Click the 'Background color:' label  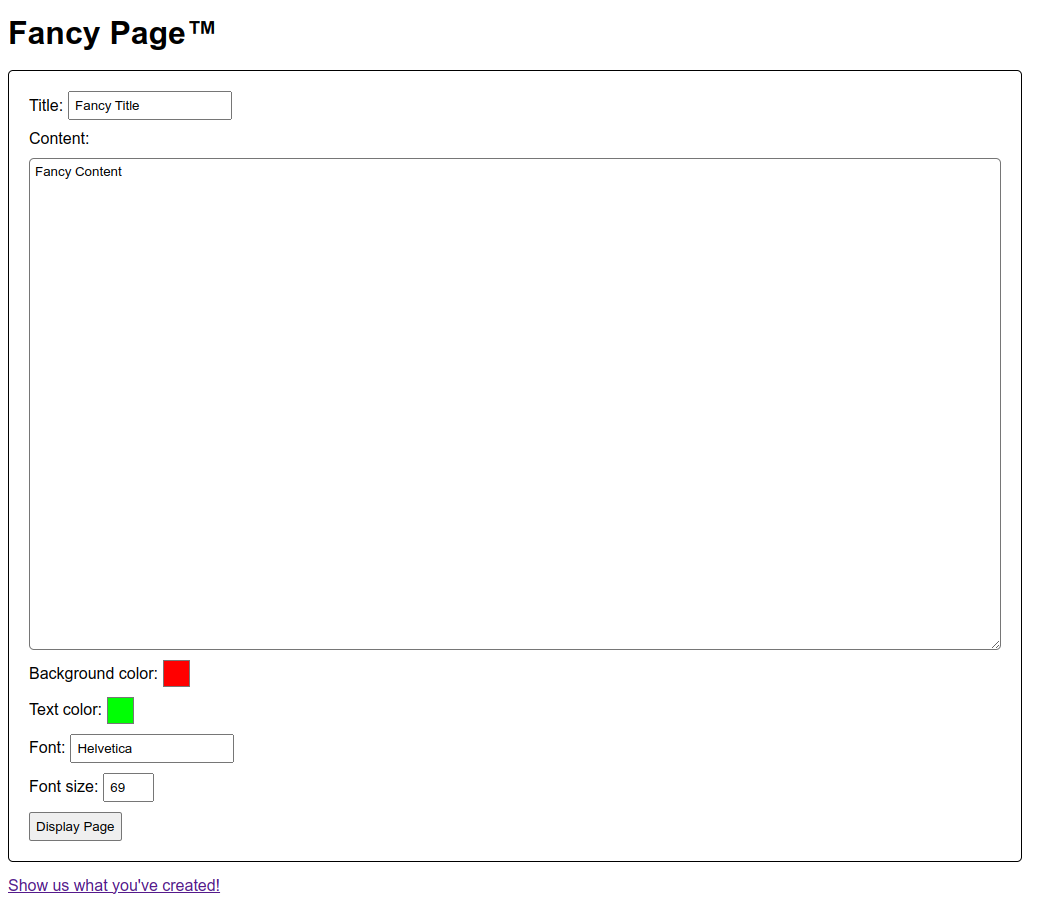pos(94,673)
